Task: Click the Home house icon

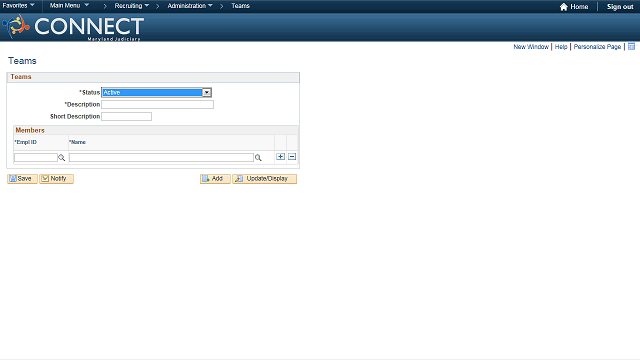Action: 564,7
